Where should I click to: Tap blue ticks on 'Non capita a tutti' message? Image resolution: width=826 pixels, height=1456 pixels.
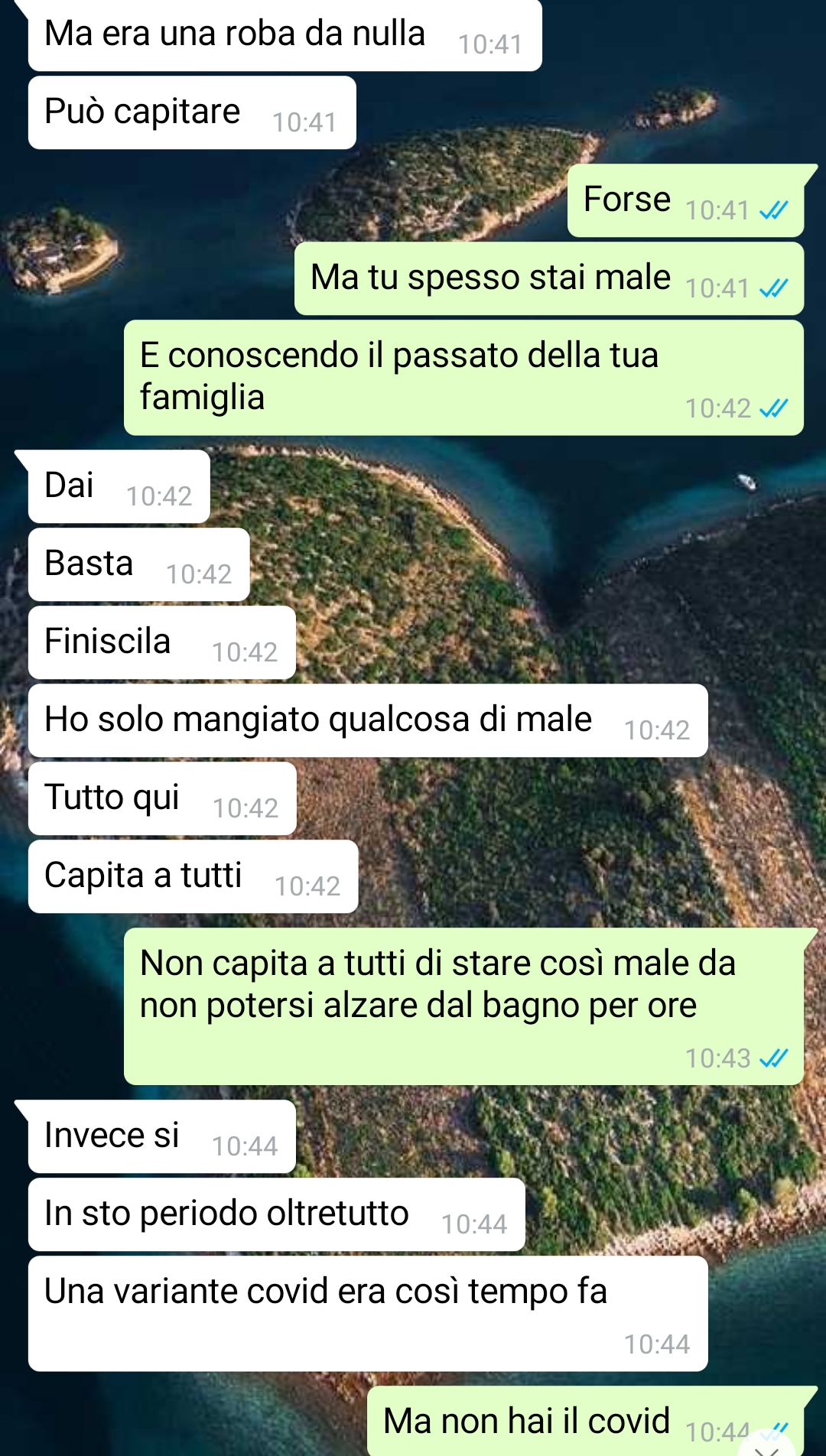click(x=774, y=1058)
